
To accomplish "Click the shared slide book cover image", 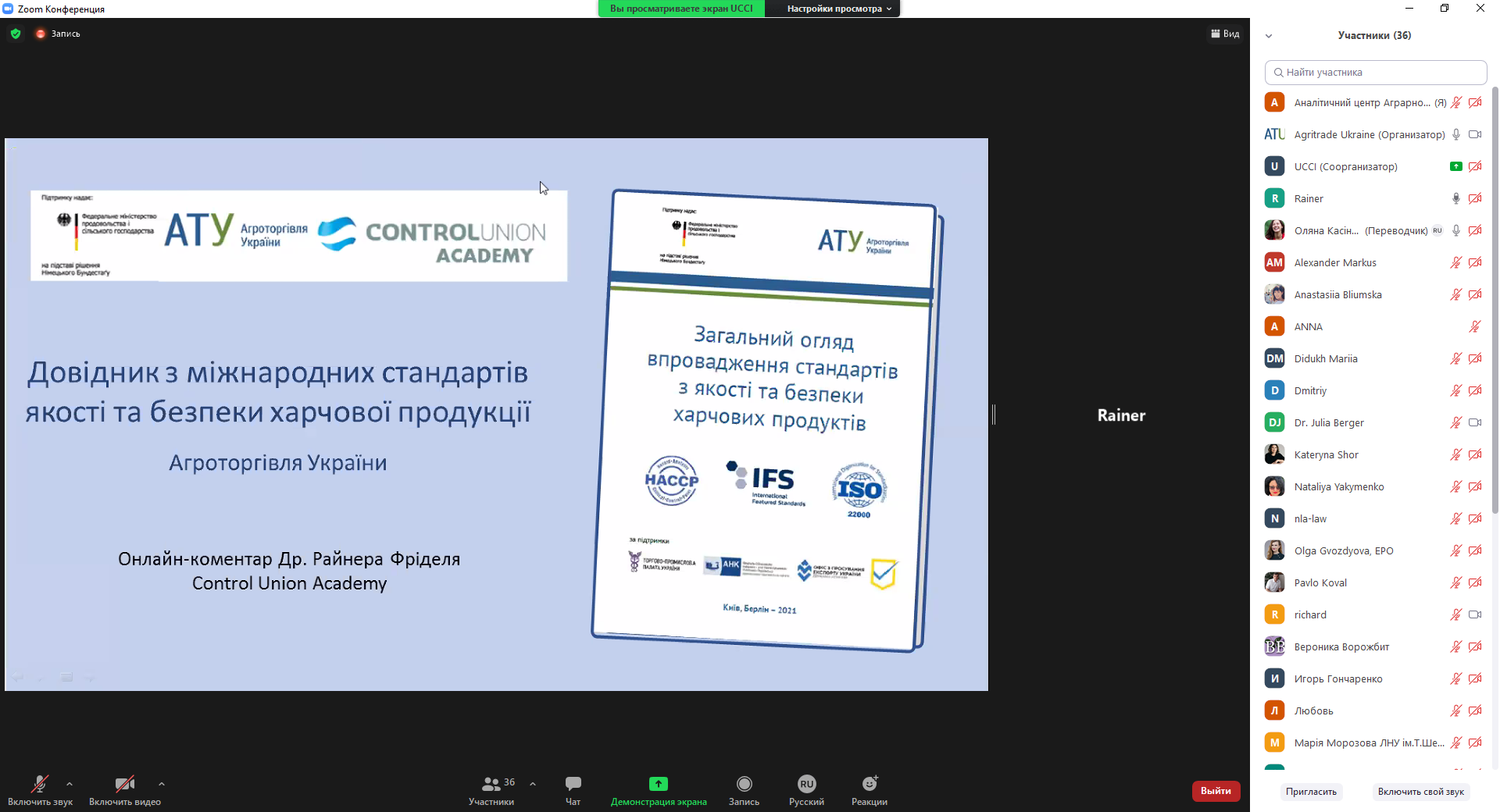I will pos(768,420).
